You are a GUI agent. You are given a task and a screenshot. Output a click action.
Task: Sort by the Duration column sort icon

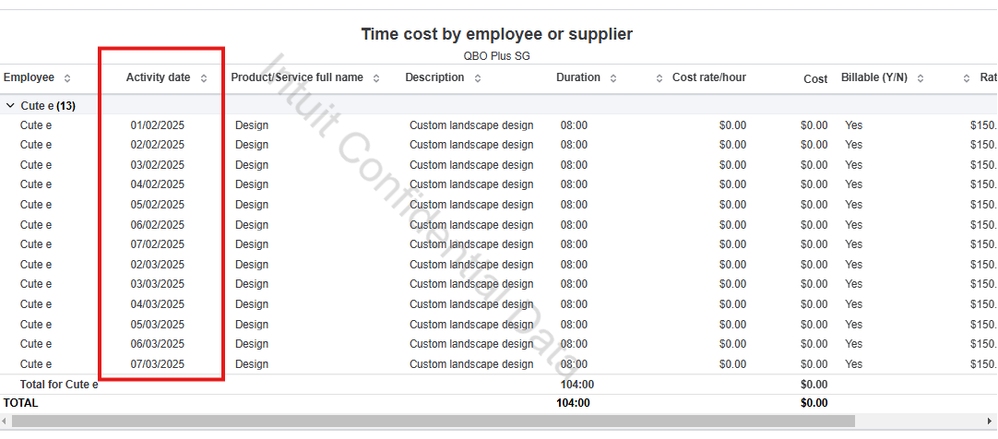pos(613,78)
